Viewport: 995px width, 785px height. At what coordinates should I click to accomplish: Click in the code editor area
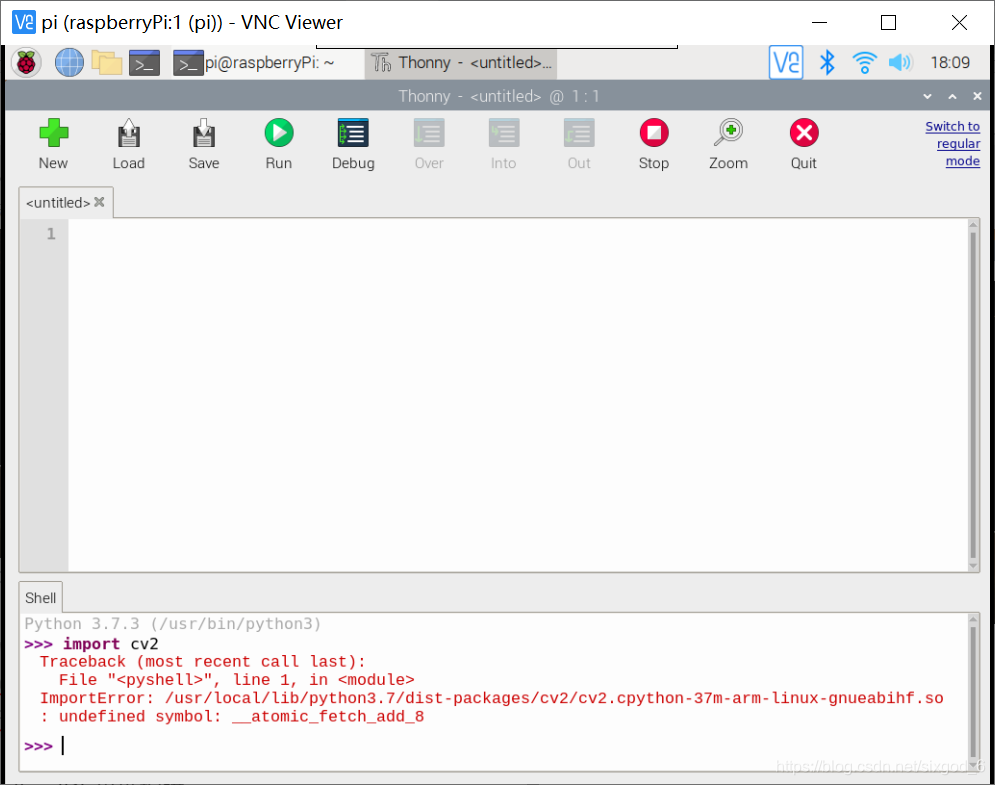point(517,395)
